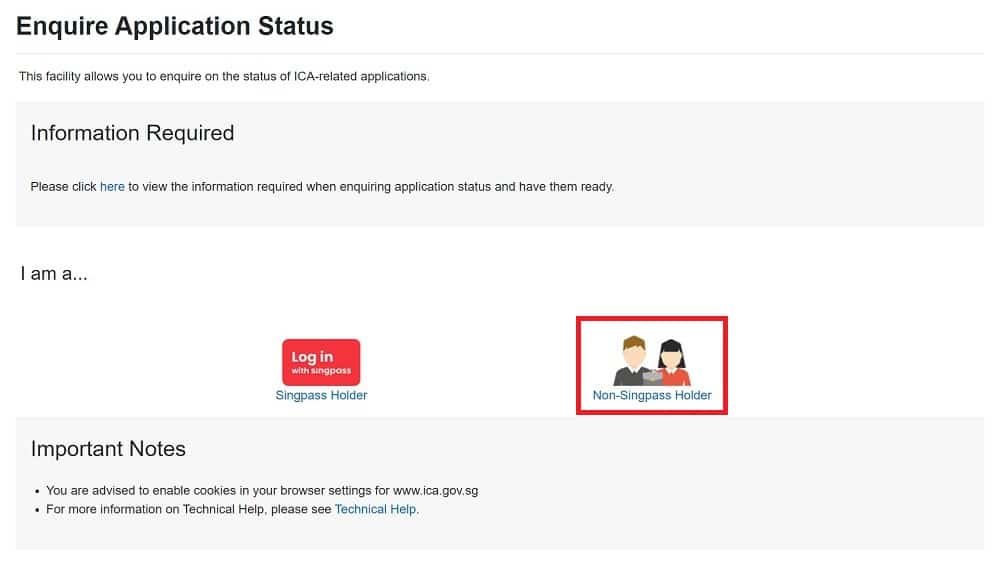Image resolution: width=1000 pixels, height=571 pixels.
Task: Click the 'here' link for required information
Action: tap(112, 187)
